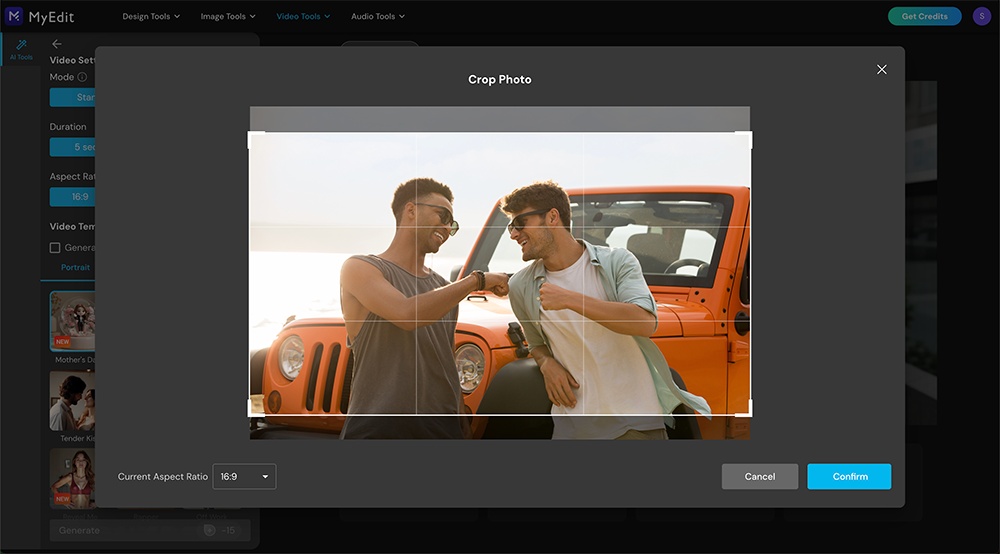This screenshot has width=1000, height=554.
Task: Click the photo inside the crop area
Action: click(x=500, y=274)
